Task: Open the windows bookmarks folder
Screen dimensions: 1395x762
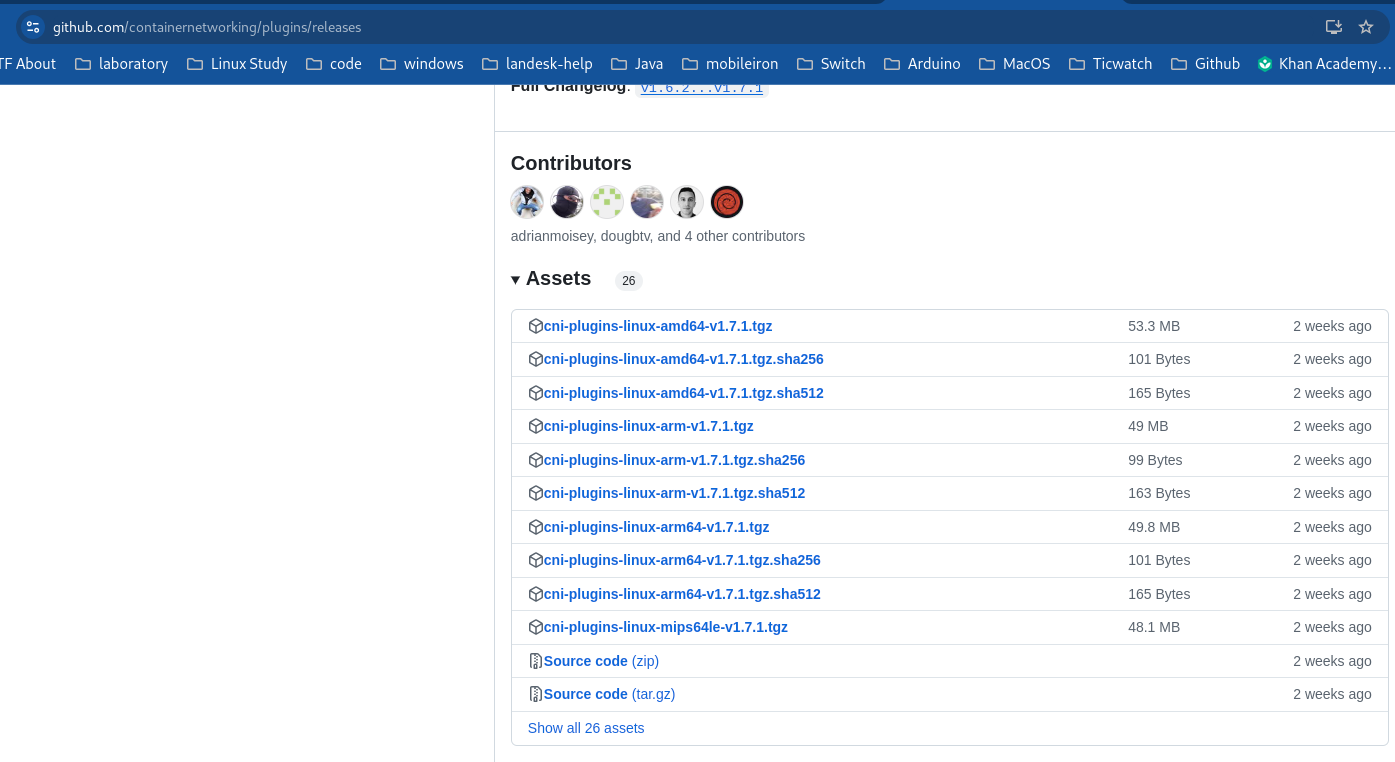Action: coord(421,63)
